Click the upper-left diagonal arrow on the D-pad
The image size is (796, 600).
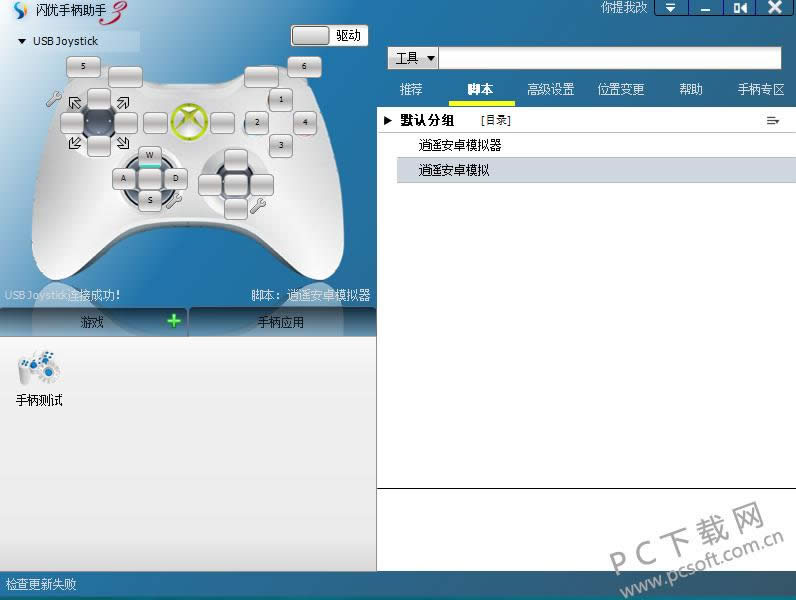pyautogui.click(x=75, y=103)
